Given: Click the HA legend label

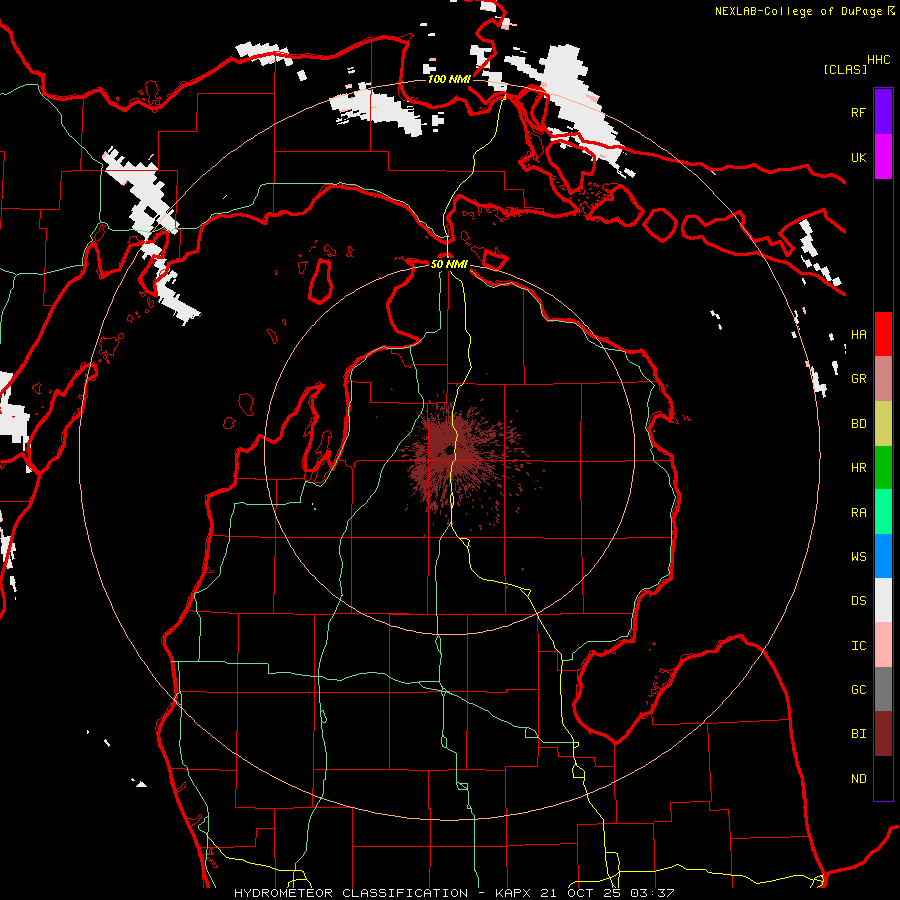Looking at the screenshot, I should [858, 335].
